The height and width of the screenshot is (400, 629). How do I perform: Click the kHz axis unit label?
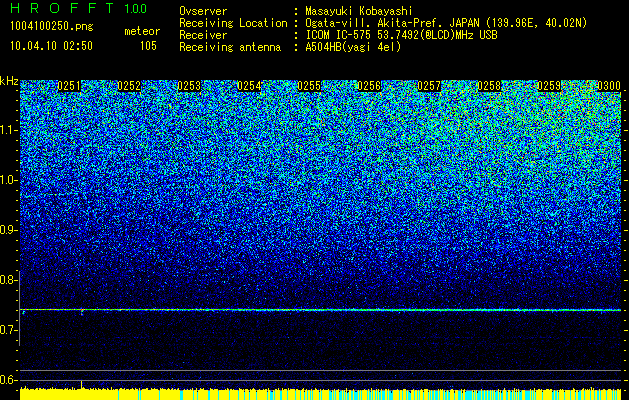(x=9, y=81)
